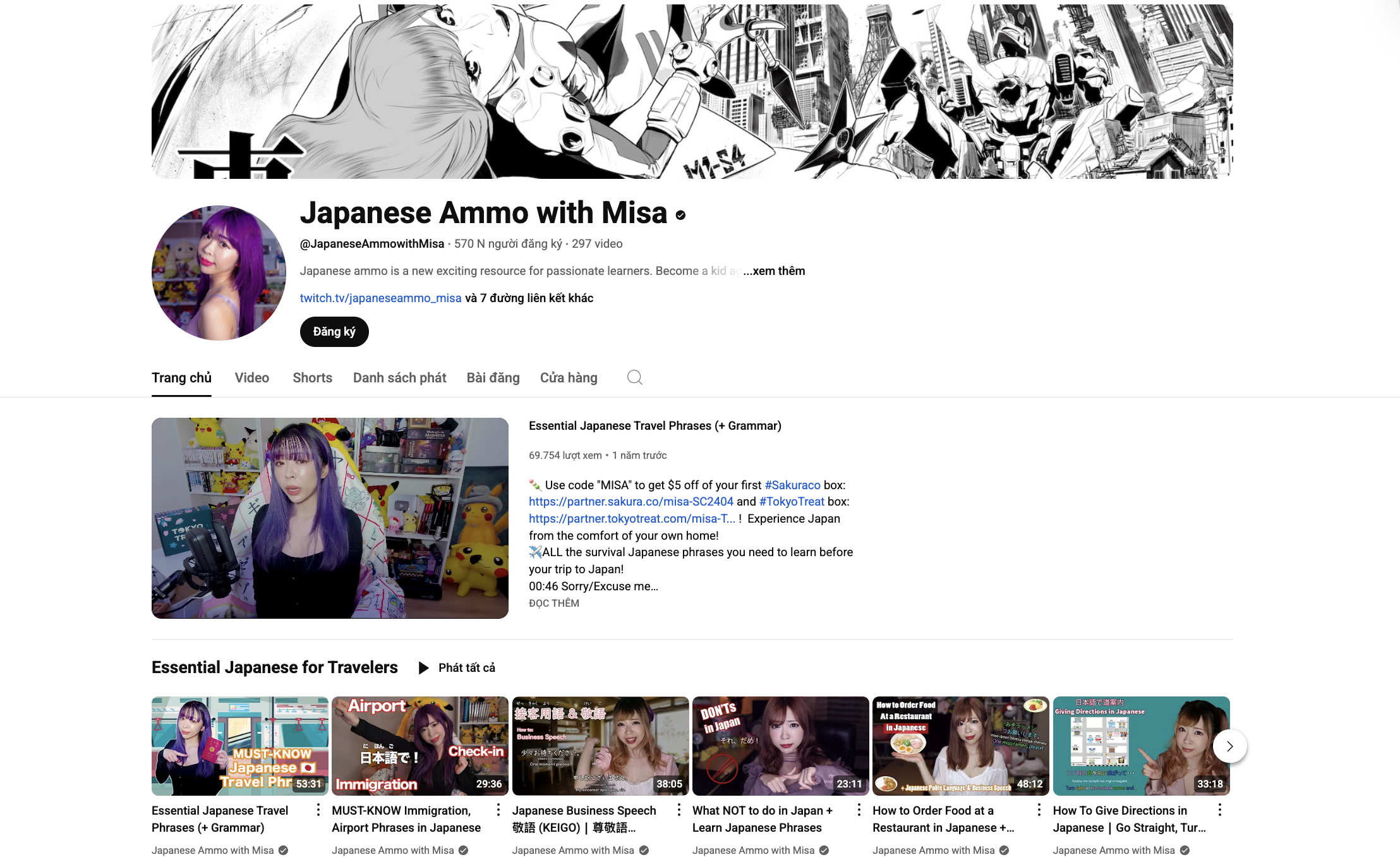
Task: Click 297 video count text
Action: 597,244
